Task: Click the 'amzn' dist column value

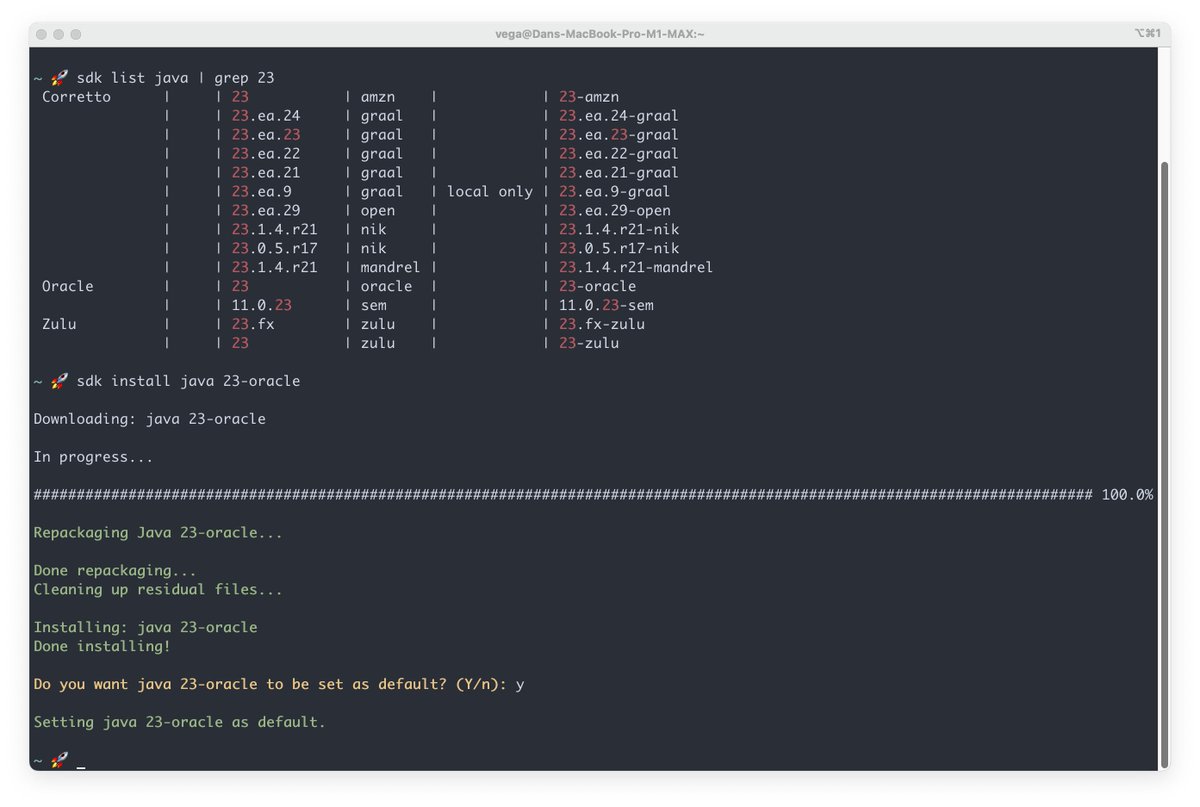Action: coord(378,97)
